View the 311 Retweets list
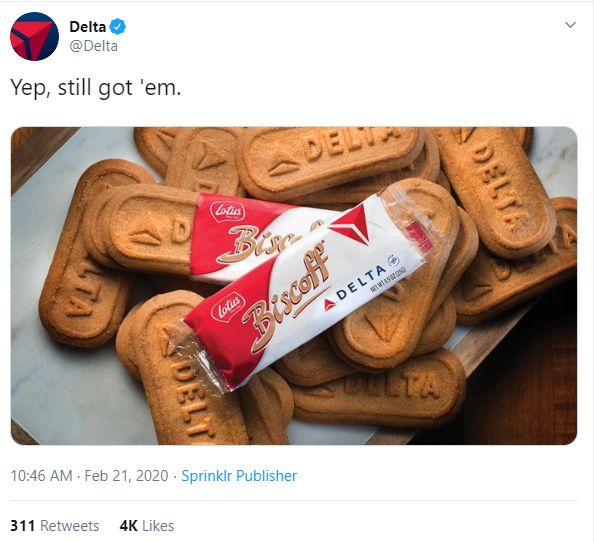Viewport: 594px width, 542px height. point(55,526)
